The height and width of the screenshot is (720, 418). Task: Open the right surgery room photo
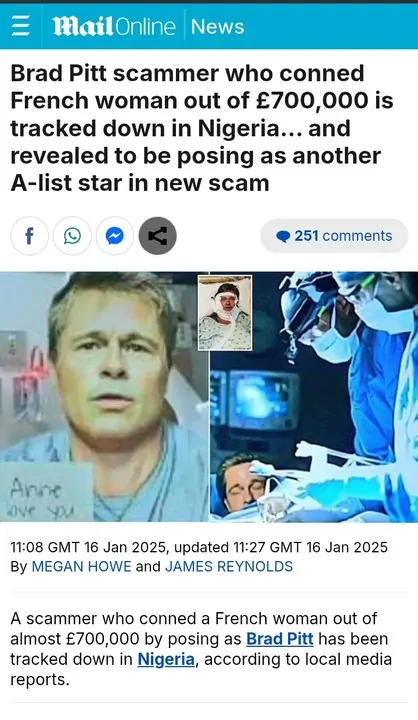(314, 397)
